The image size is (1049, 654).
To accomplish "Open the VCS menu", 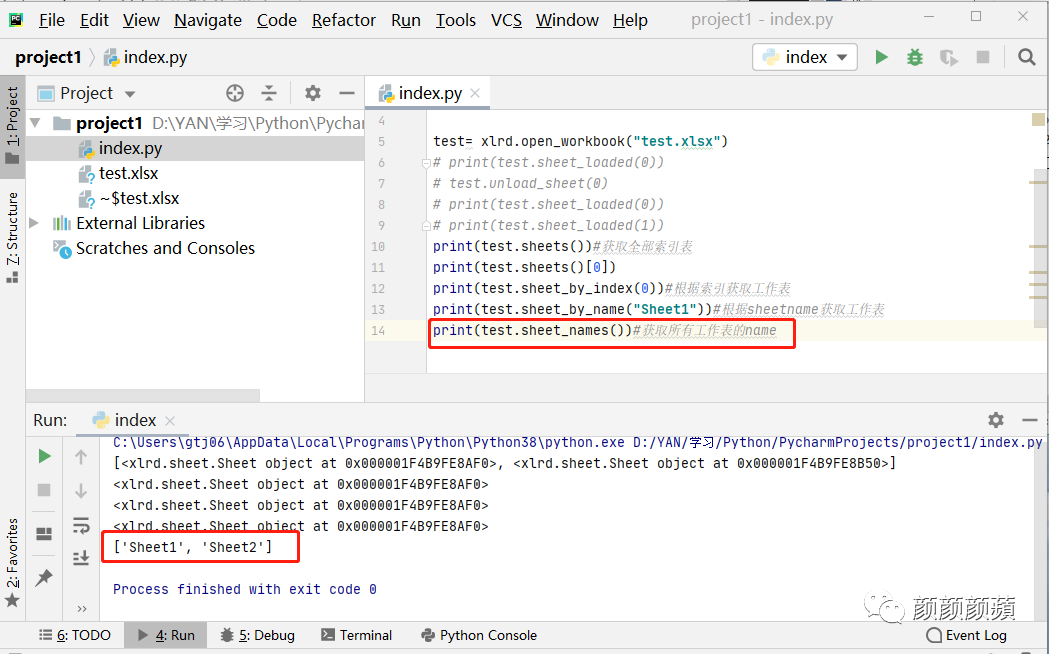I will coord(506,20).
